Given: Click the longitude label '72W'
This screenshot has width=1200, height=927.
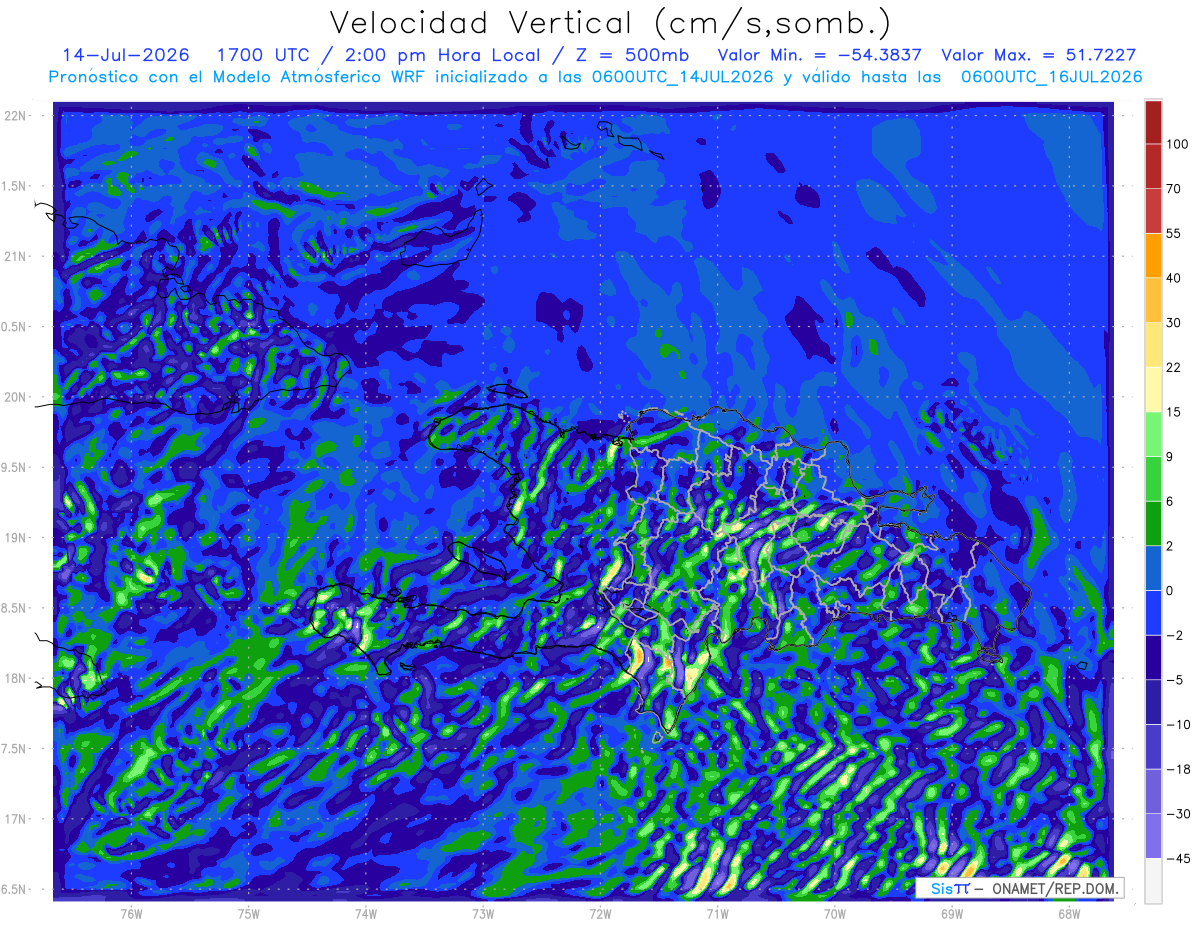Looking at the screenshot, I should pos(600,912).
